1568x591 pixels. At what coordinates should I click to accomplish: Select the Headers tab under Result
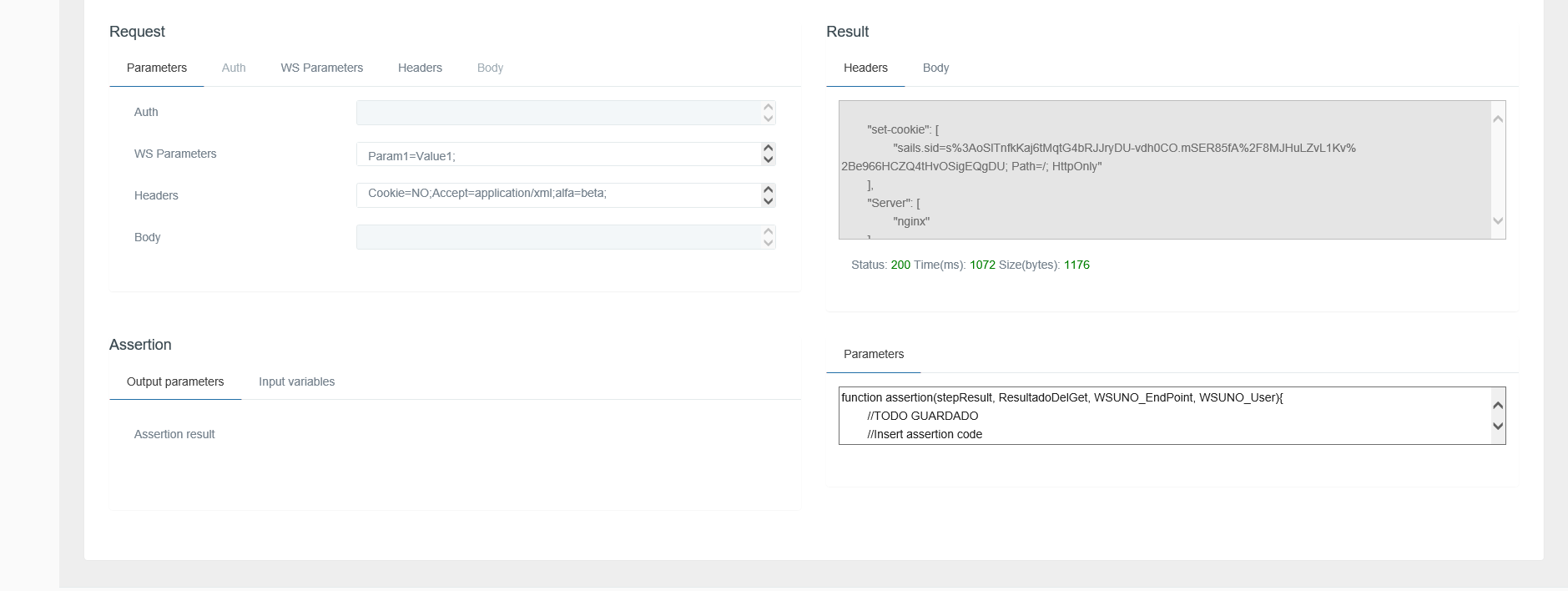tap(865, 68)
